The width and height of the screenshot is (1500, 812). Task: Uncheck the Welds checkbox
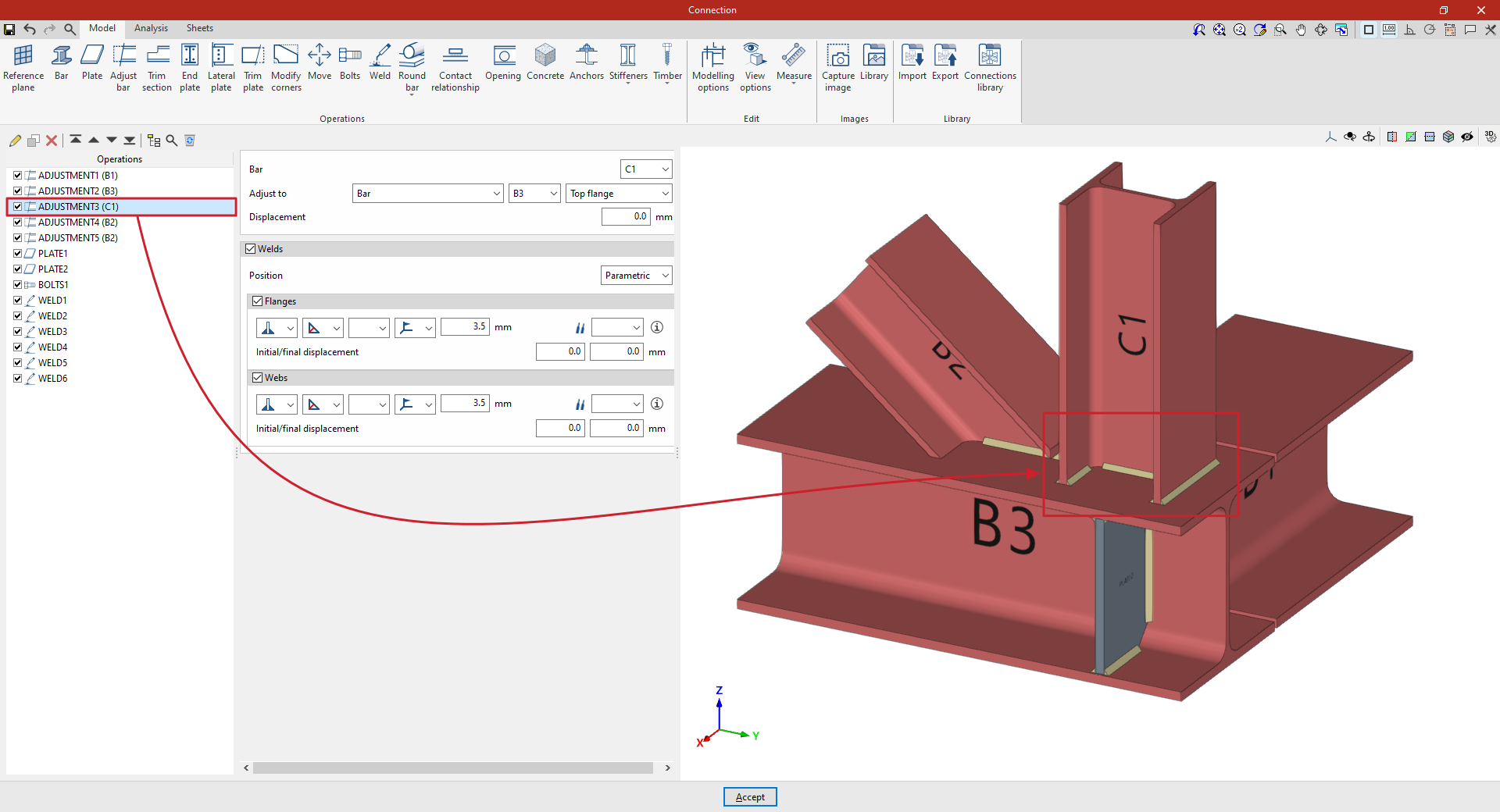(x=251, y=249)
